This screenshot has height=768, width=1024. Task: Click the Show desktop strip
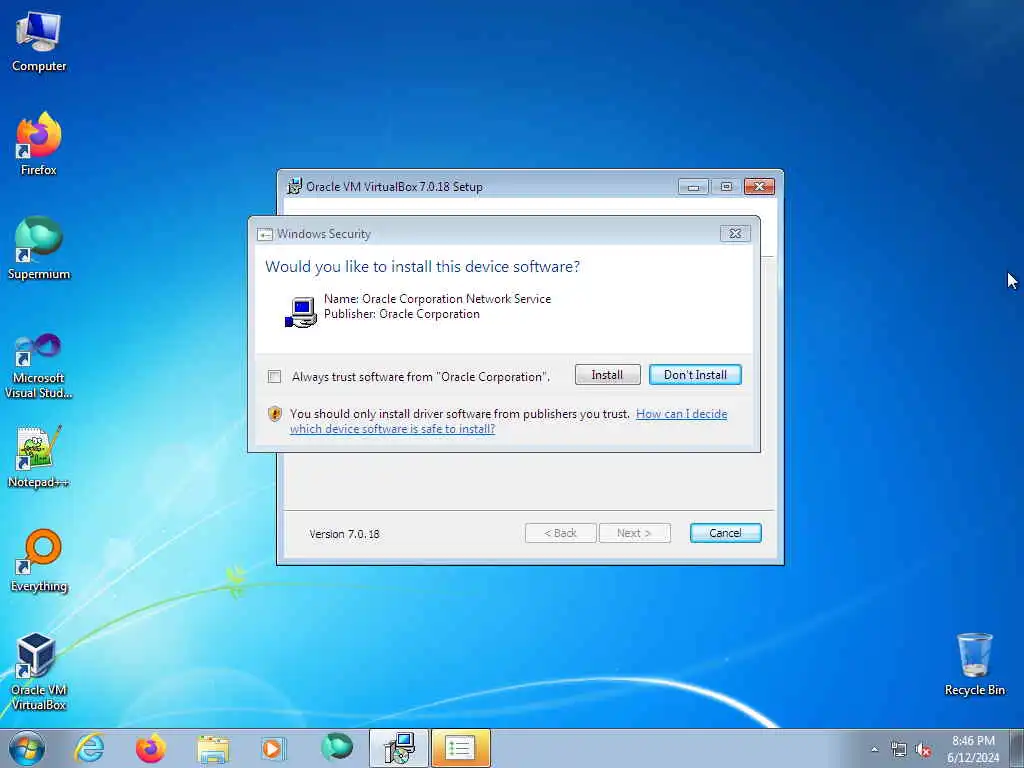click(1017, 748)
